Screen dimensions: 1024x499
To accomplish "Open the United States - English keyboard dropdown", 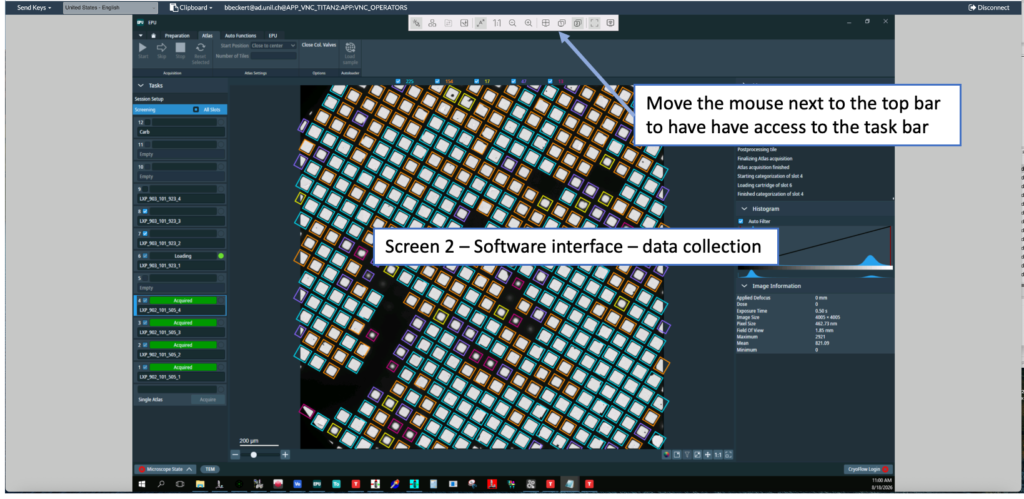I will (x=110, y=8).
